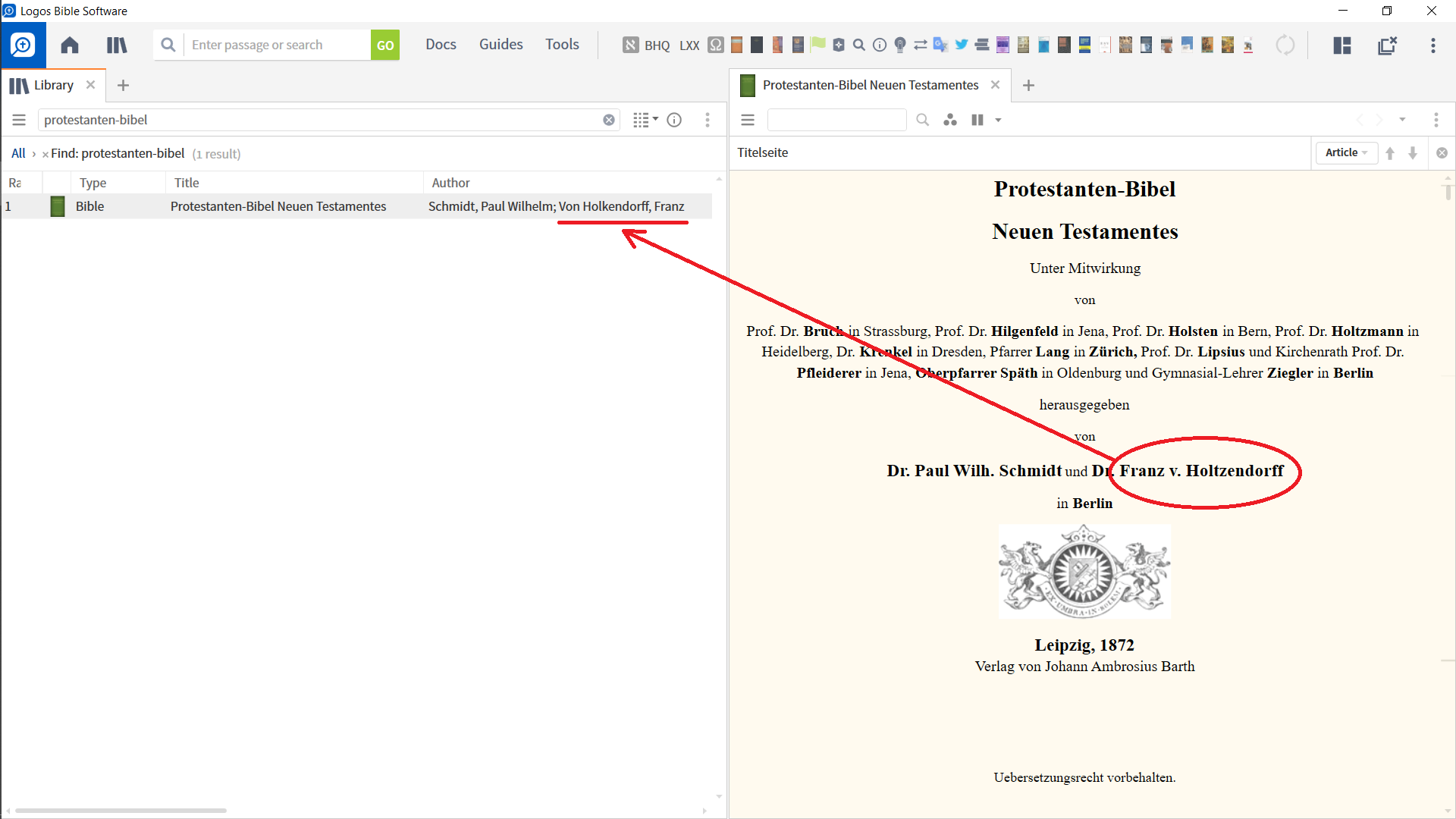1456x819 pixels.
Task: Toggle the parallel resources columns icon
Action: [x=977, y=120]
